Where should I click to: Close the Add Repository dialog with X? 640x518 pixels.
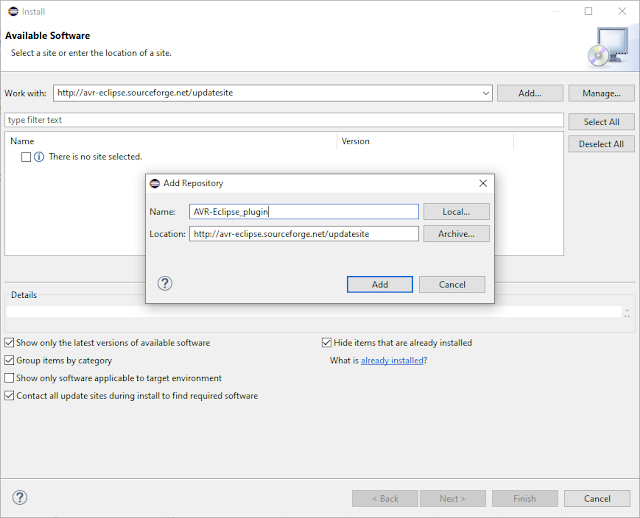(x=483, y=183)
